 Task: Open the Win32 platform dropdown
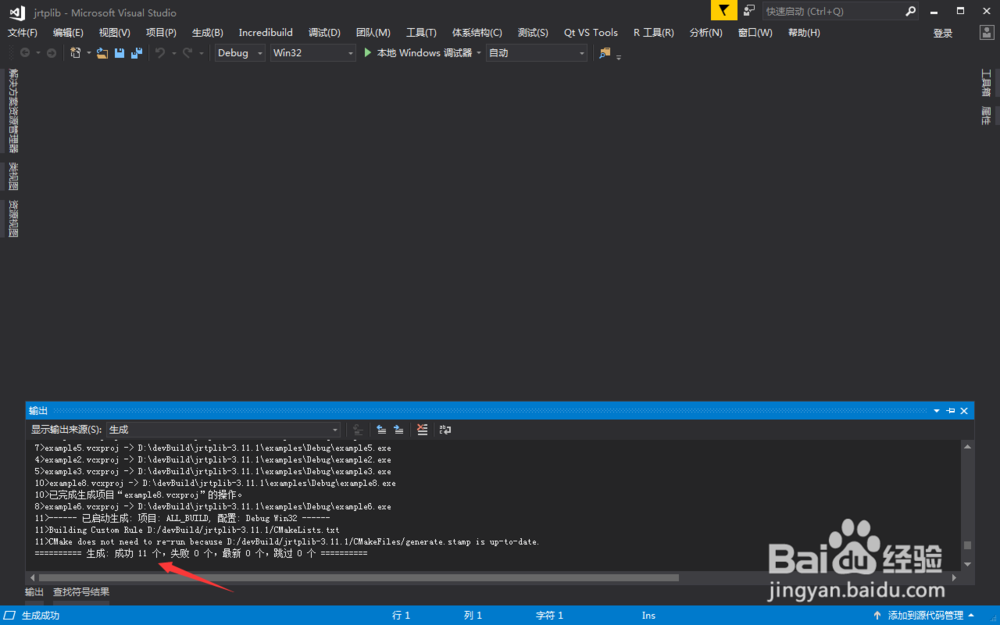click(x=312, y=53)
